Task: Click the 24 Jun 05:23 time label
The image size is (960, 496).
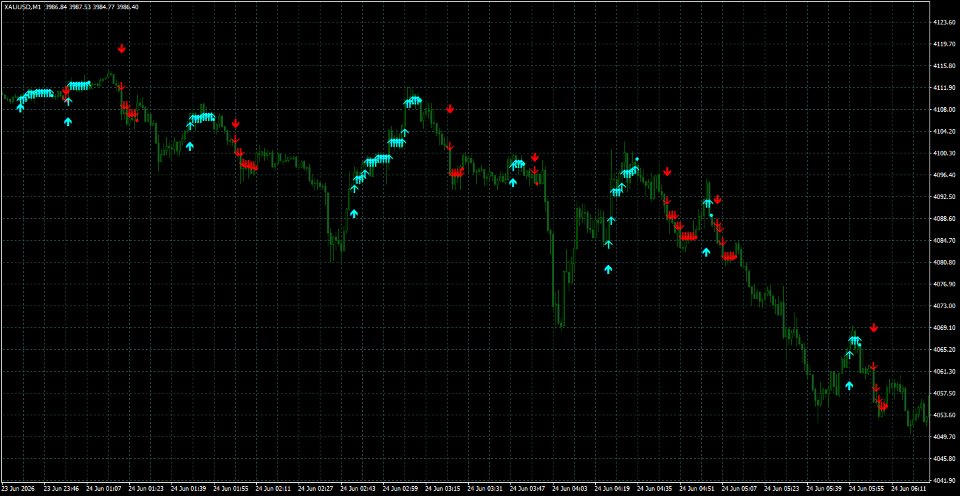Action: click(x=781, y=489)
